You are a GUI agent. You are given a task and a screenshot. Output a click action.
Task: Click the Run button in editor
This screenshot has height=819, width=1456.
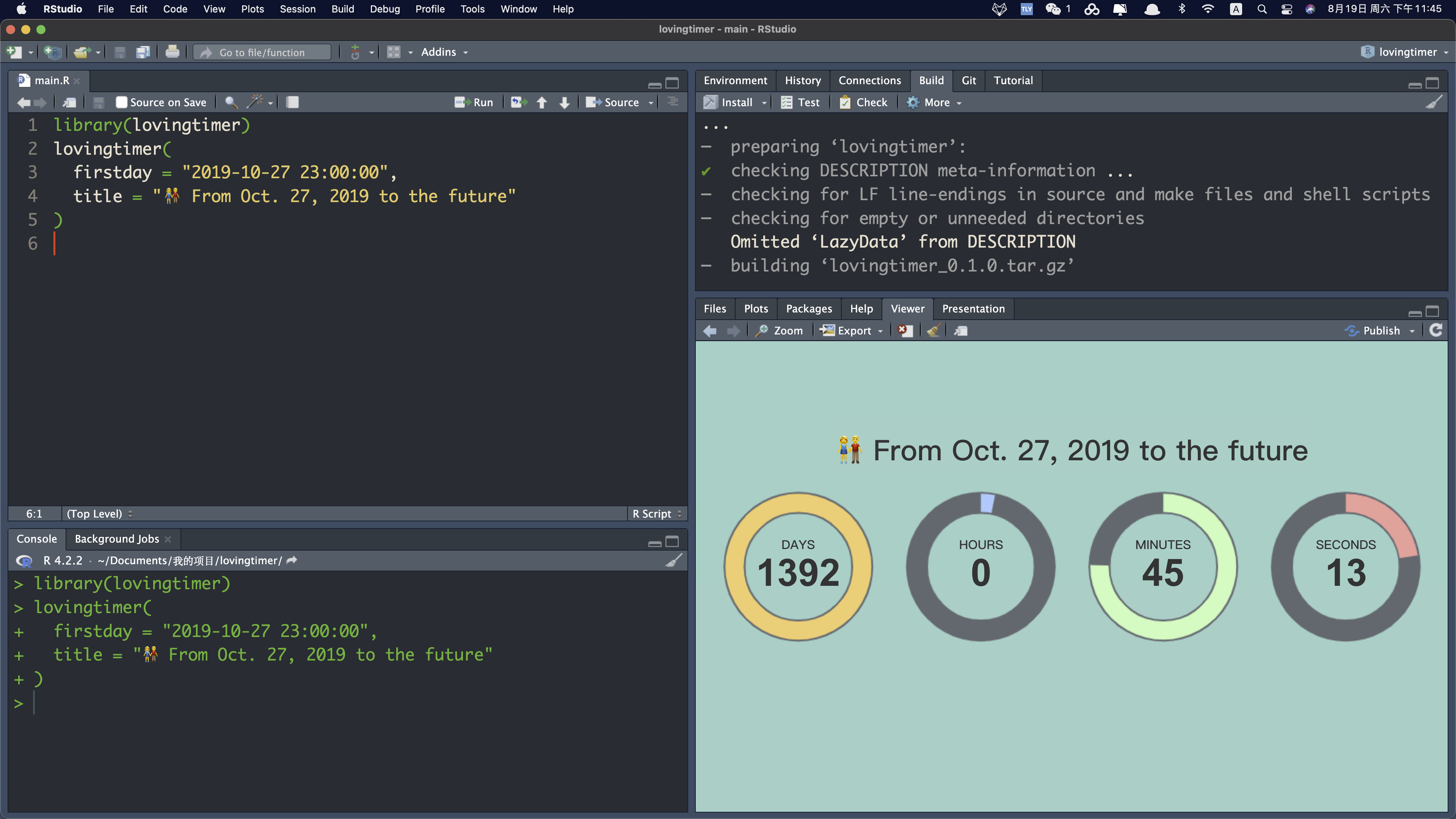coord(474,102)
